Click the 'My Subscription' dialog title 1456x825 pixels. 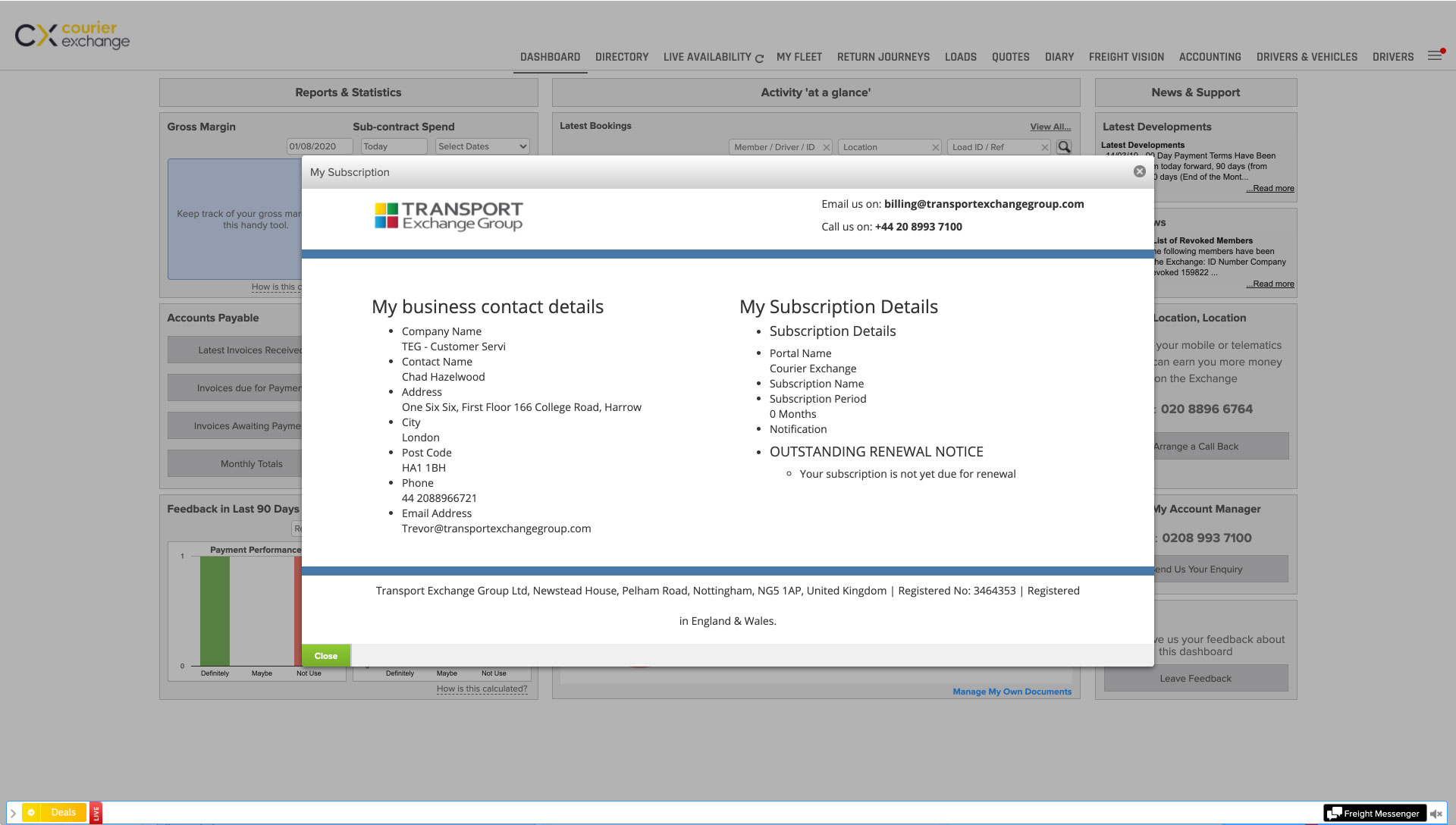point(350,172)
